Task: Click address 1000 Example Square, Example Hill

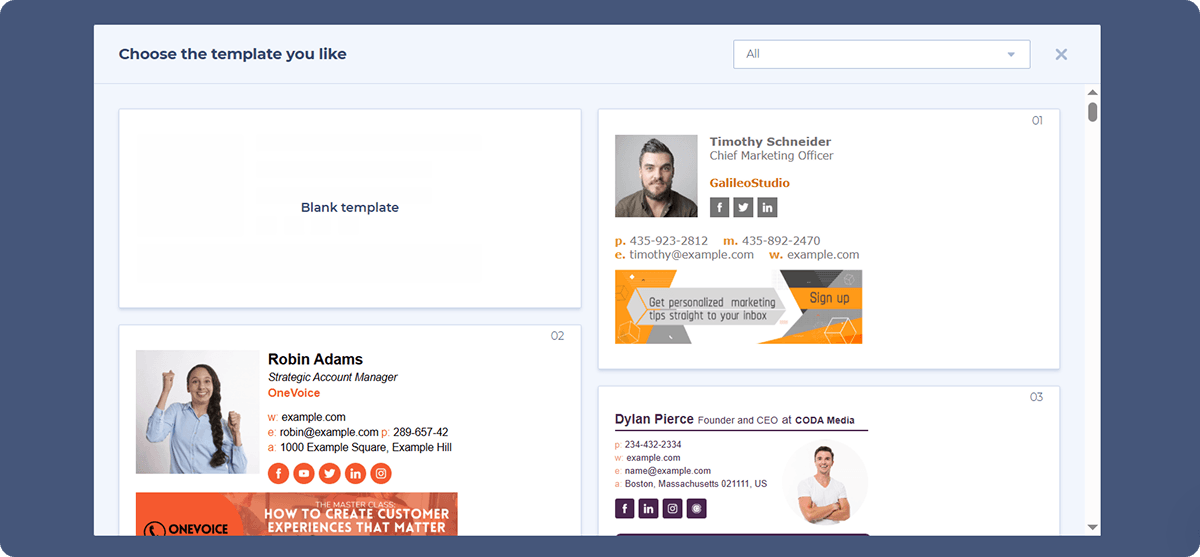Action: [365, 447]
